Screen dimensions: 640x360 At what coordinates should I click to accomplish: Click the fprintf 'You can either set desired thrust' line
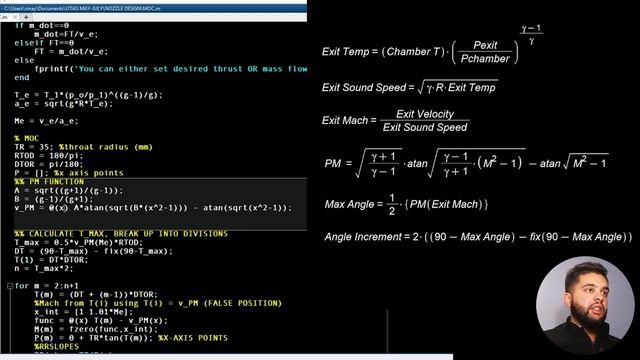click(171, 69)
